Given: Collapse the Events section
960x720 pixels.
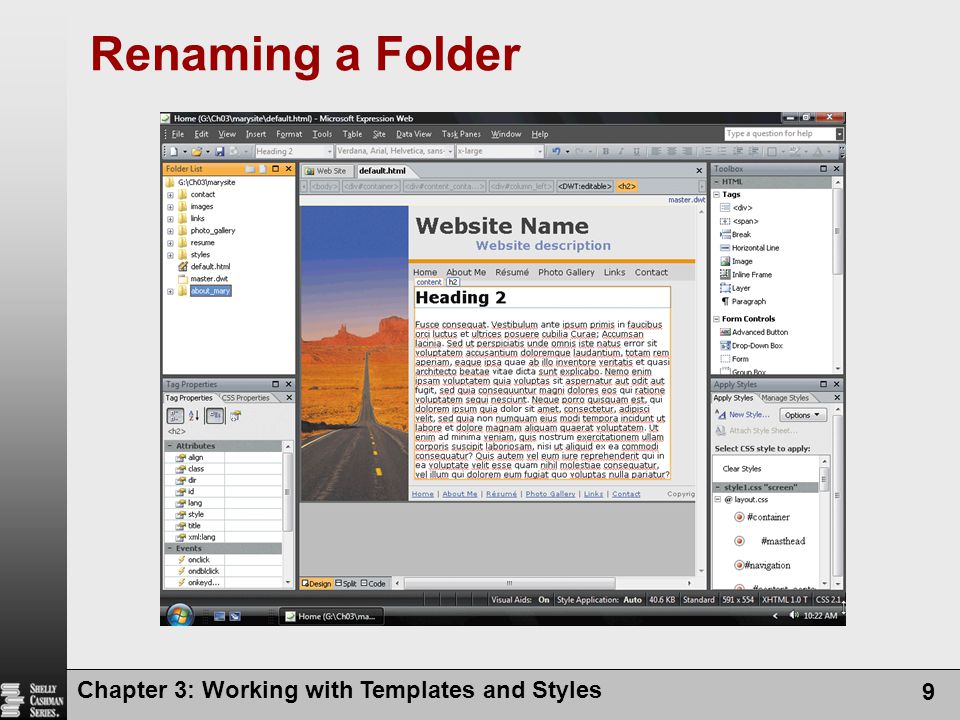Looking at the screenshot, I should click(x=170, y=549).
